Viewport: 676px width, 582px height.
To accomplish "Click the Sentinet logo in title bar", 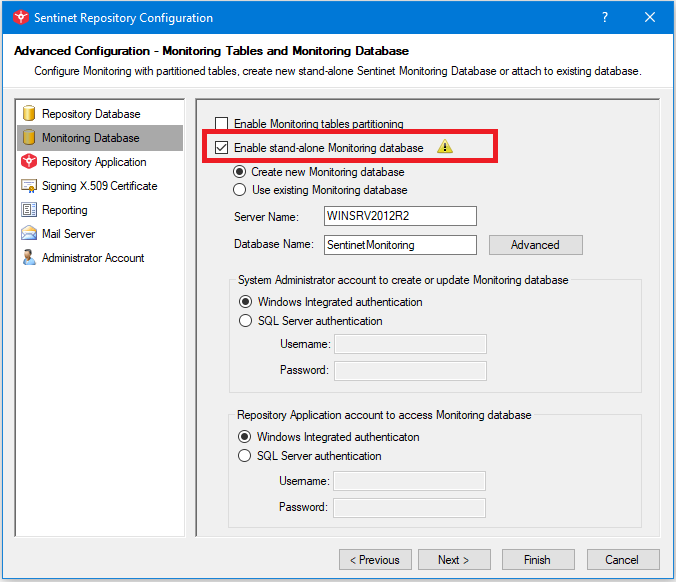I will point(20,17).
